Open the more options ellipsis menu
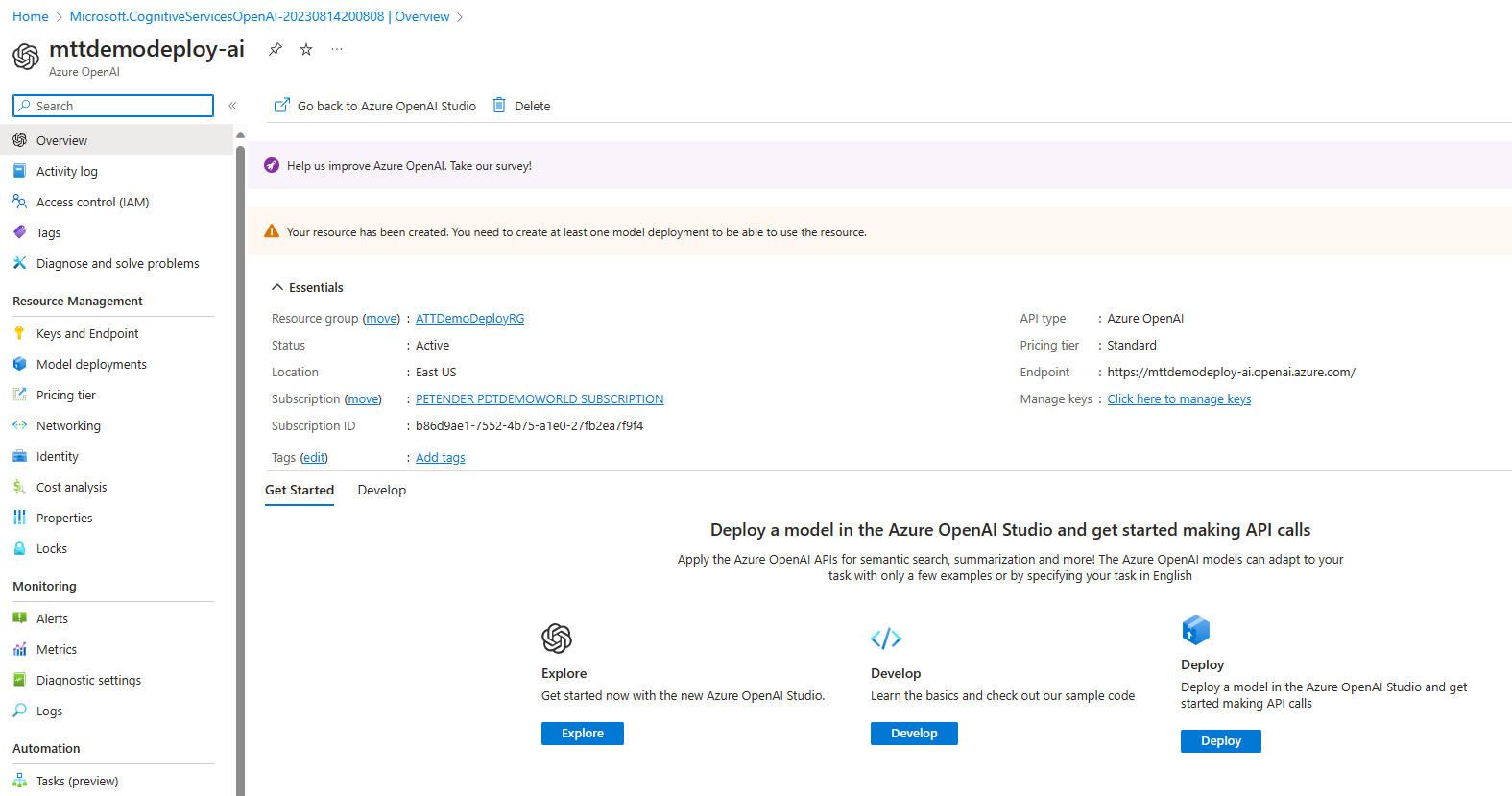This screenshot has width=1512, height=796. 337,49
